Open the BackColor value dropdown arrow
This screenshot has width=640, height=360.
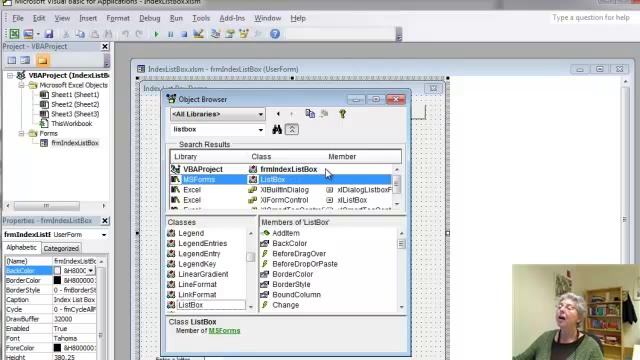coord(91,271)
